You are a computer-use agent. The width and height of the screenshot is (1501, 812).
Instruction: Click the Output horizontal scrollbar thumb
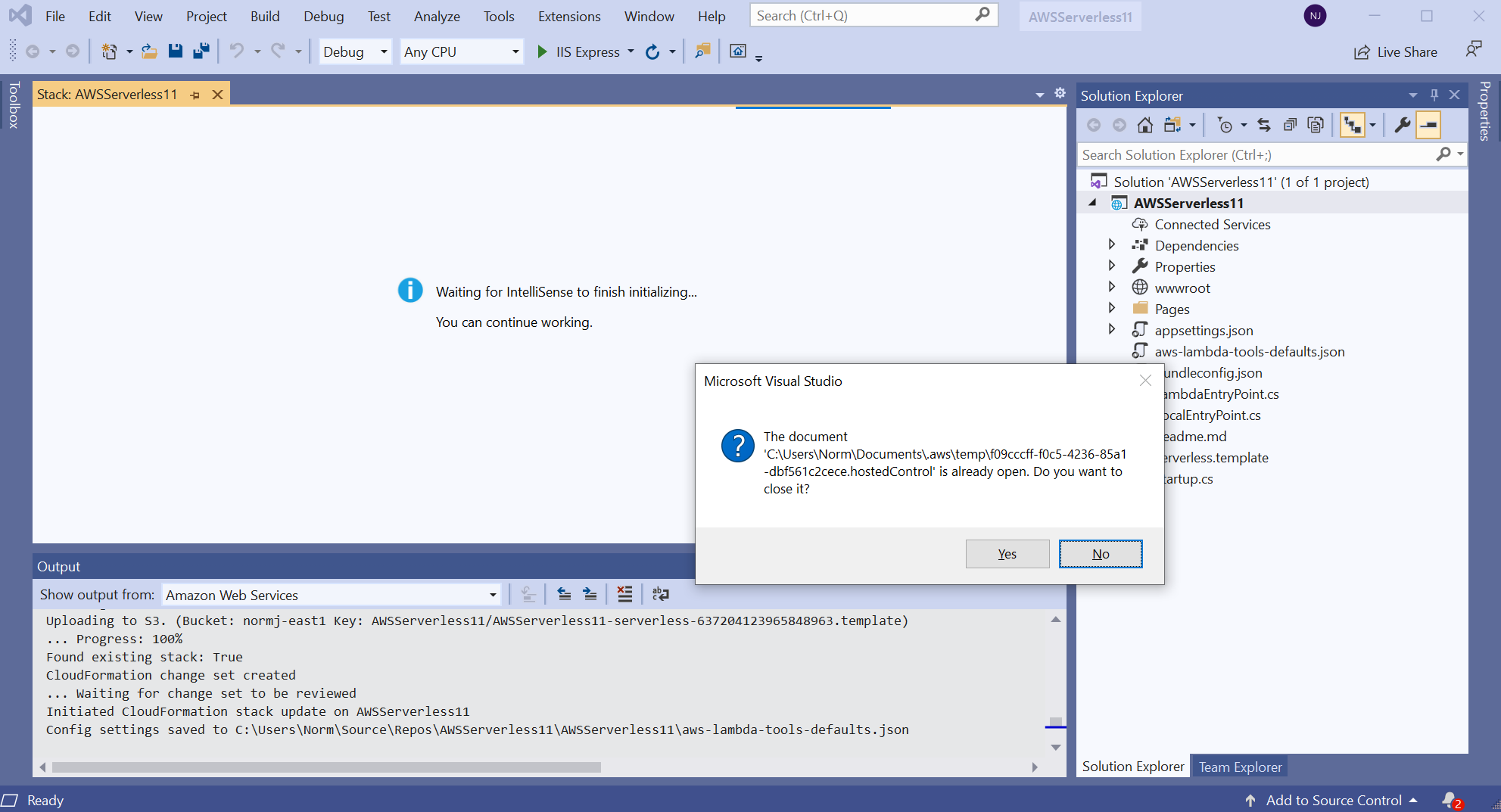tap(326, 767)
